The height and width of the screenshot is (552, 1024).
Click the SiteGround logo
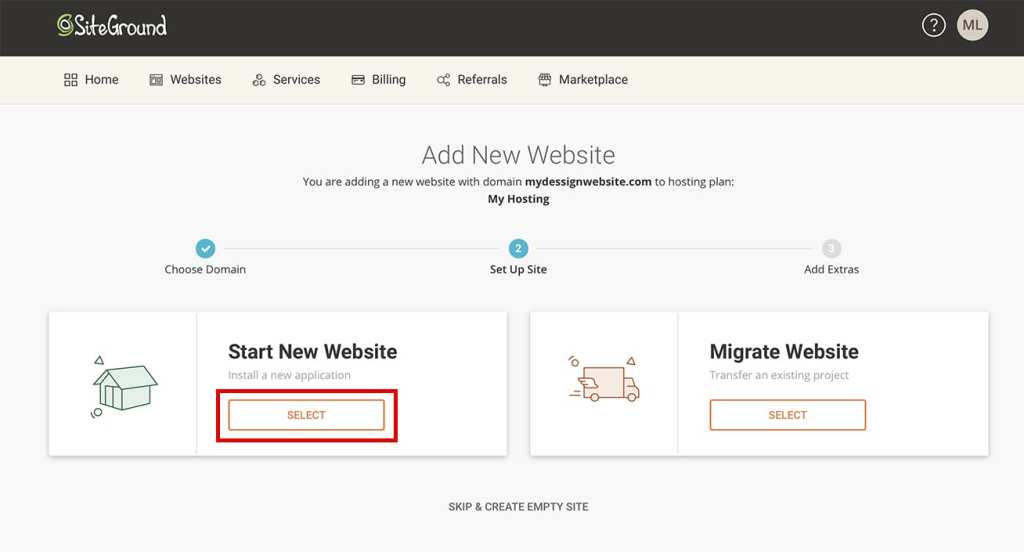(x=112, y=25)
